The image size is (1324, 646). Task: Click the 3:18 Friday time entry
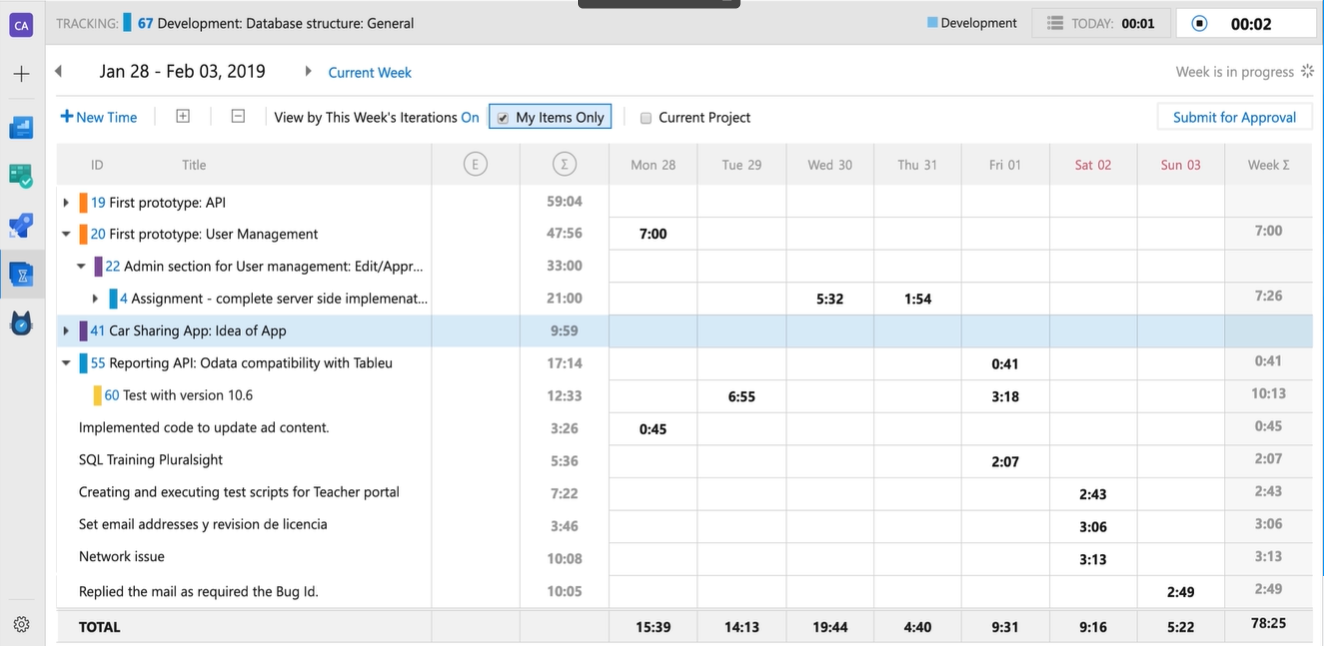tap(1005, 396)
